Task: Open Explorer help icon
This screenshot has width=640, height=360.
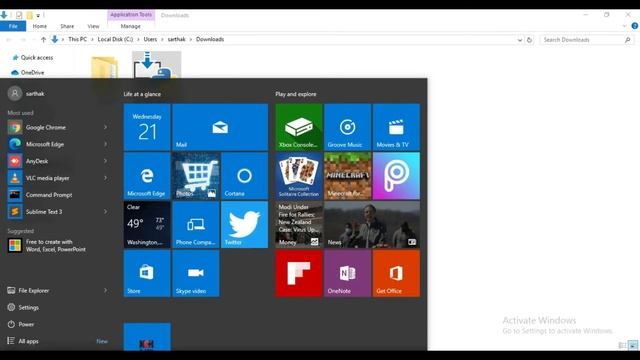Action: [x=635, y=26]
